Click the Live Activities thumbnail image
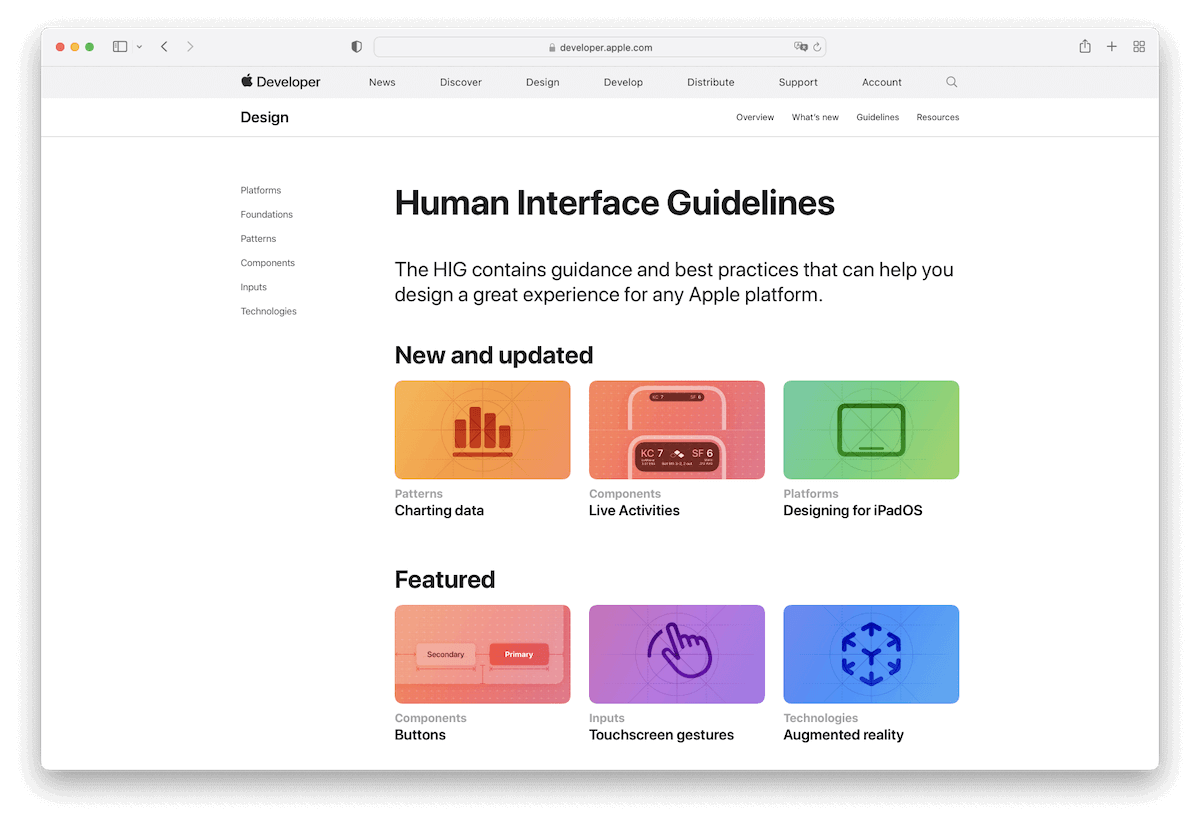Image resolution: width=1200 pixels, height=824 pixels. click(677, 430)
